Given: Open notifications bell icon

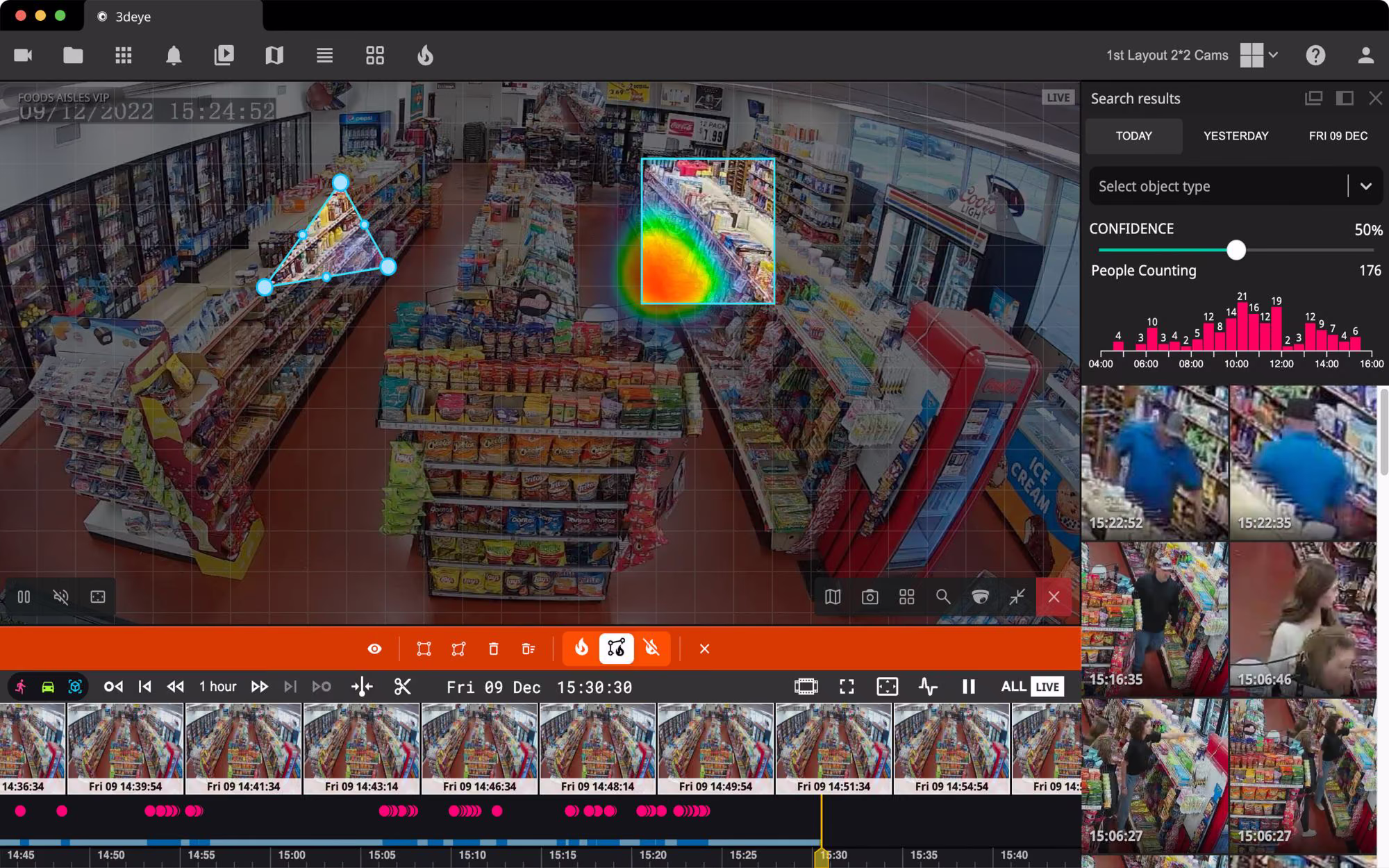Looking at the screenshot, I should point(174,55).
